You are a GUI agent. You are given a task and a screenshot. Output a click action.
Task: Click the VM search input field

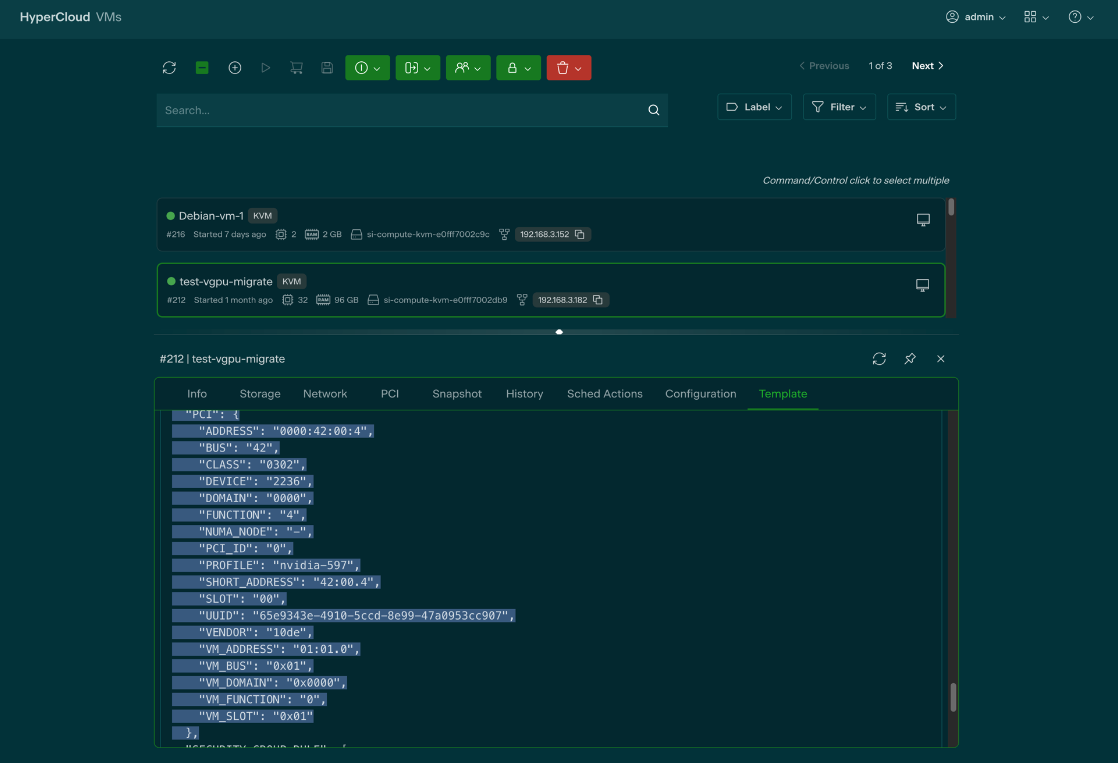[400, 111]
